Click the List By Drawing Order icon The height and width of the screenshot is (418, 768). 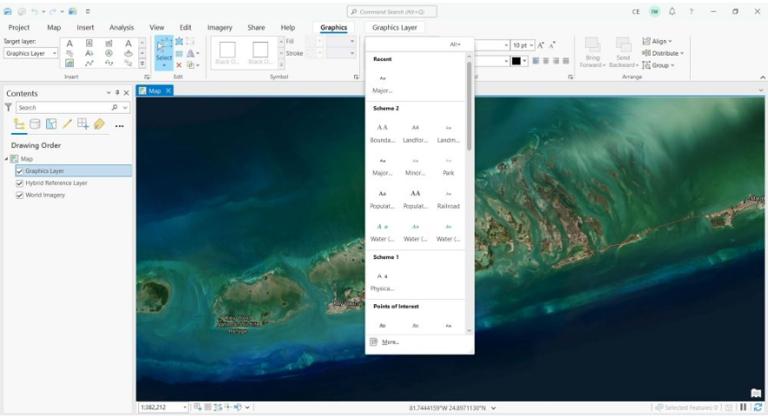(19, 124)
